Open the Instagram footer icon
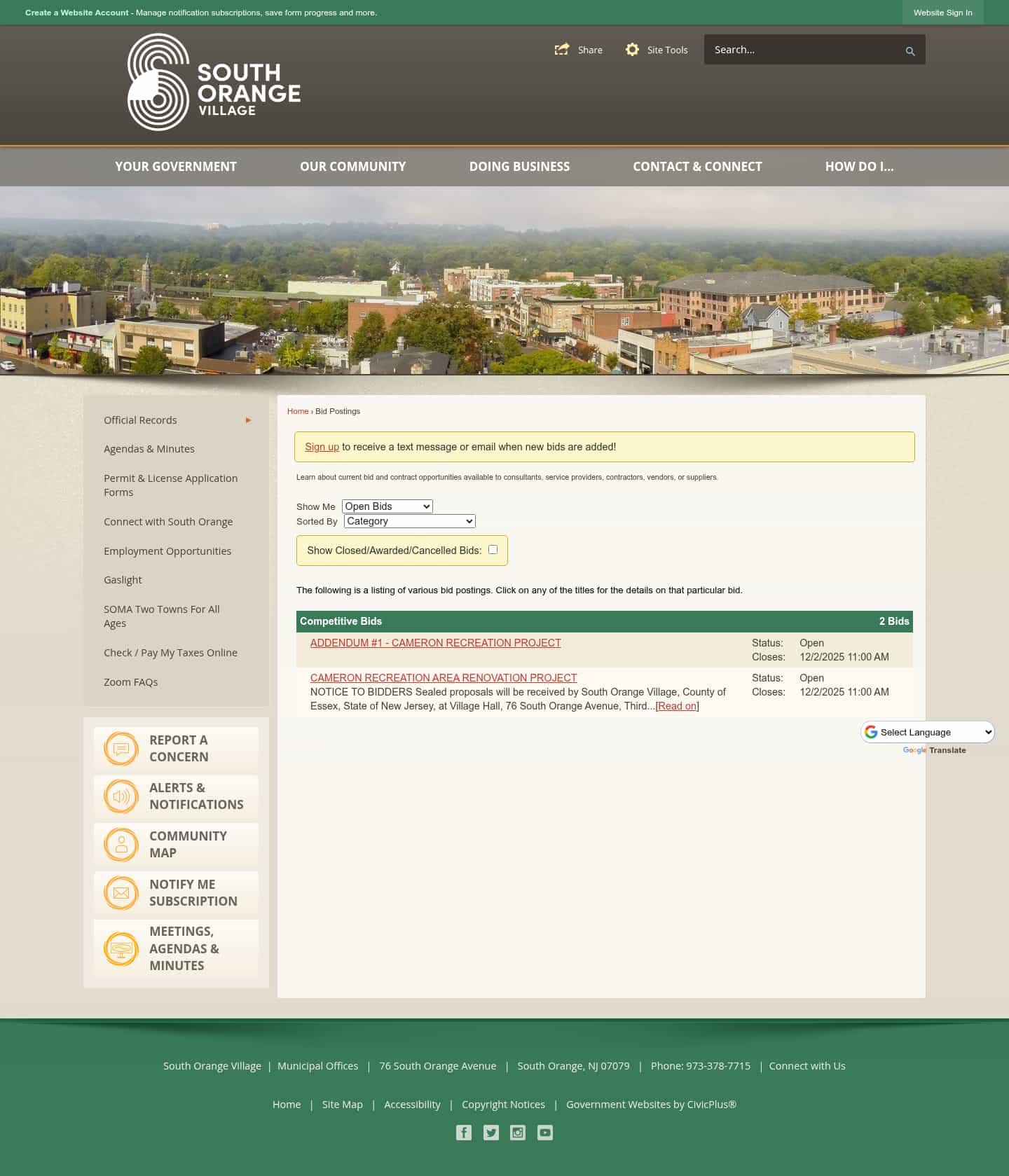Screen dimensions: 1009x1176 click(x=518, y=1133)
